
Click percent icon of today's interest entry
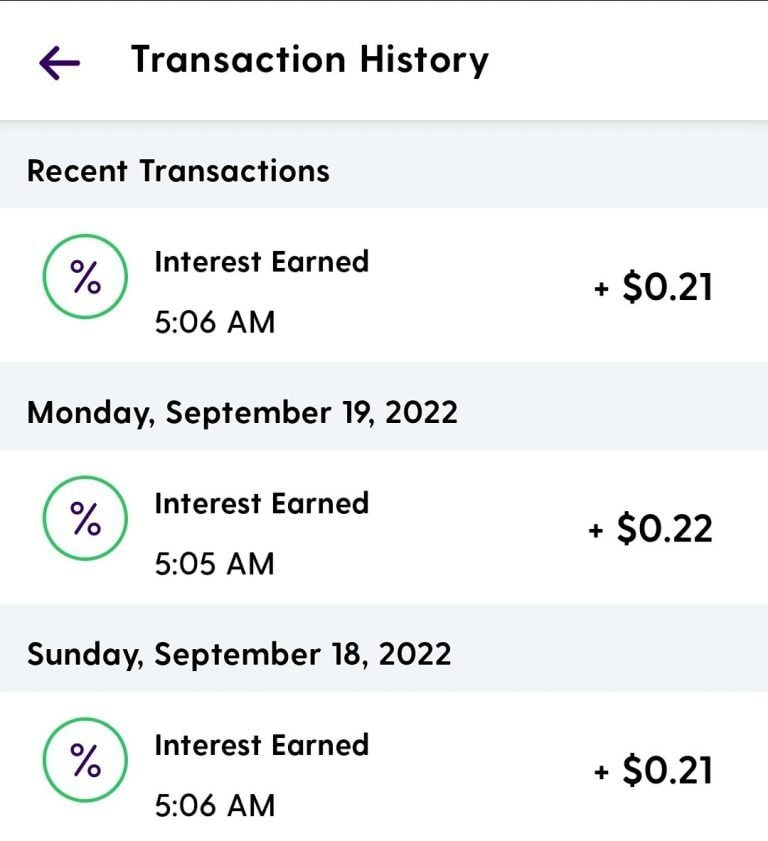coord(85,277)
